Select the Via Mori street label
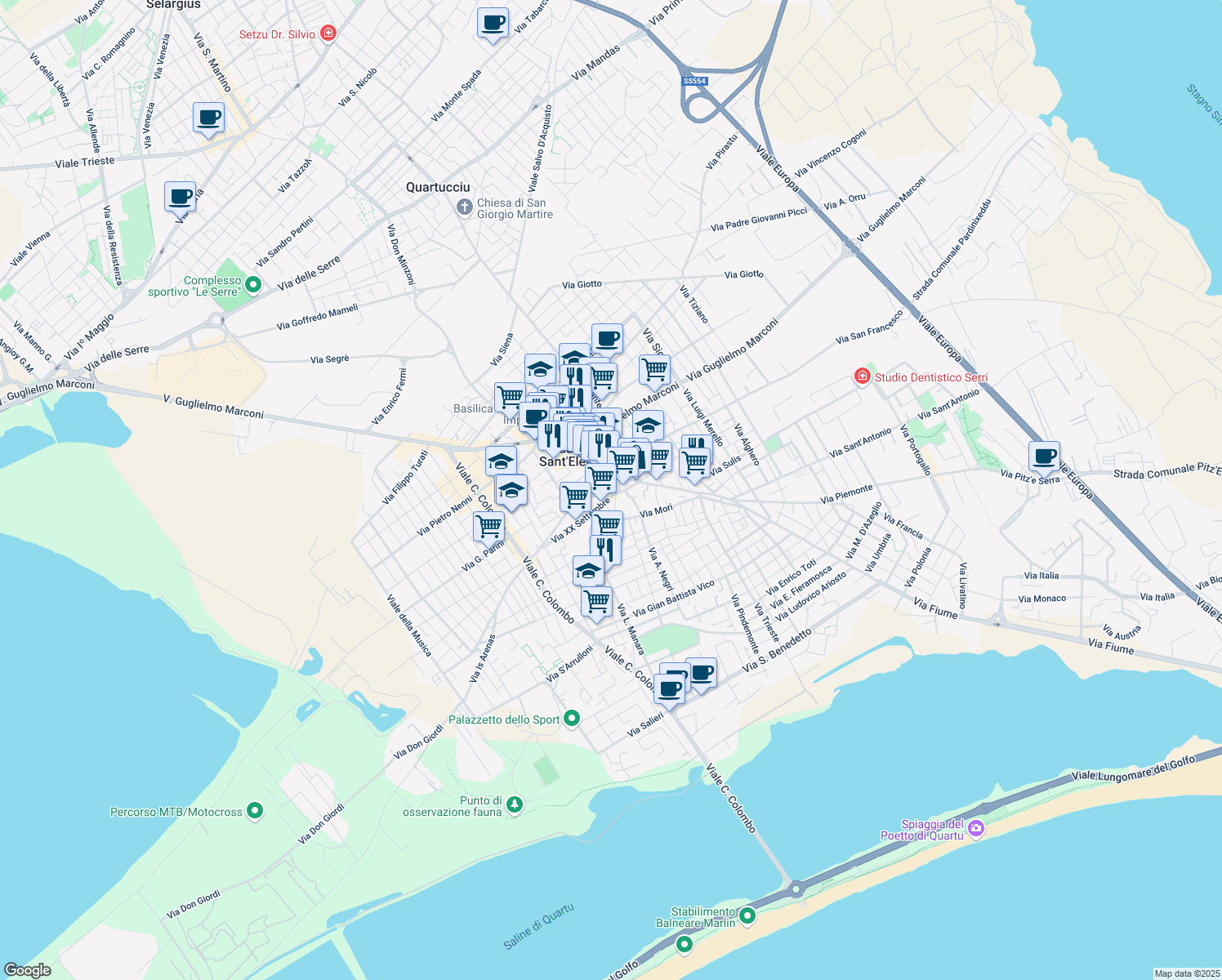 tap(657, 511)
